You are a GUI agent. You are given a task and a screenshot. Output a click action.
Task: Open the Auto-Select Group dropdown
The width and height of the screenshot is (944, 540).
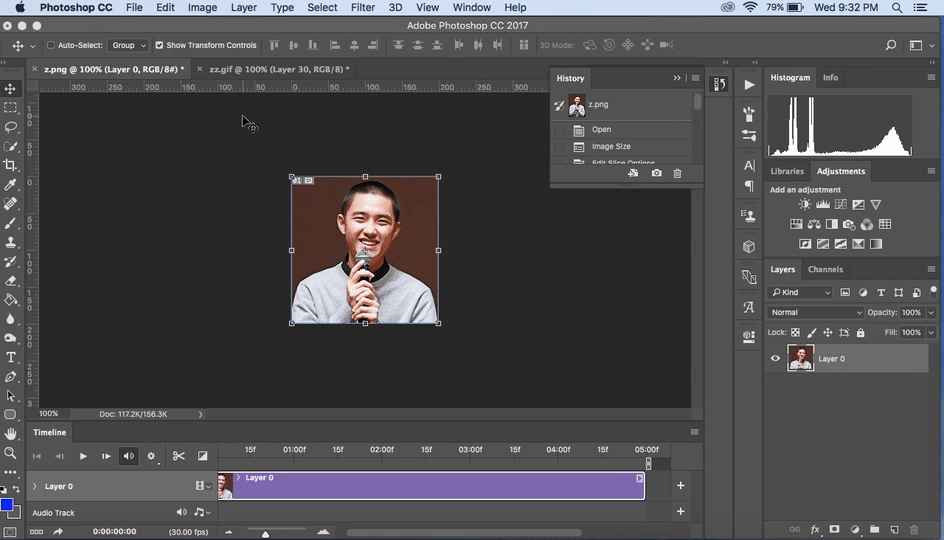coord(128,45)
